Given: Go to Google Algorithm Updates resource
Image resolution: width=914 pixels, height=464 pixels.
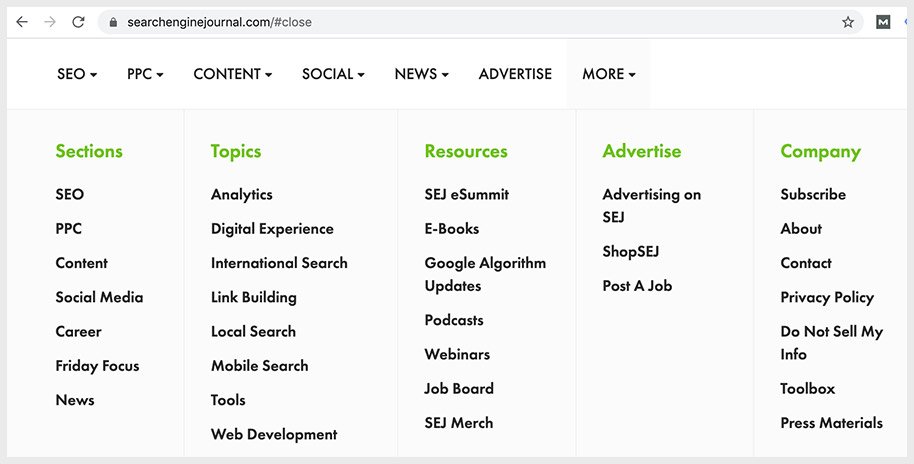Looking at the screenshot, I should point(485,274).
